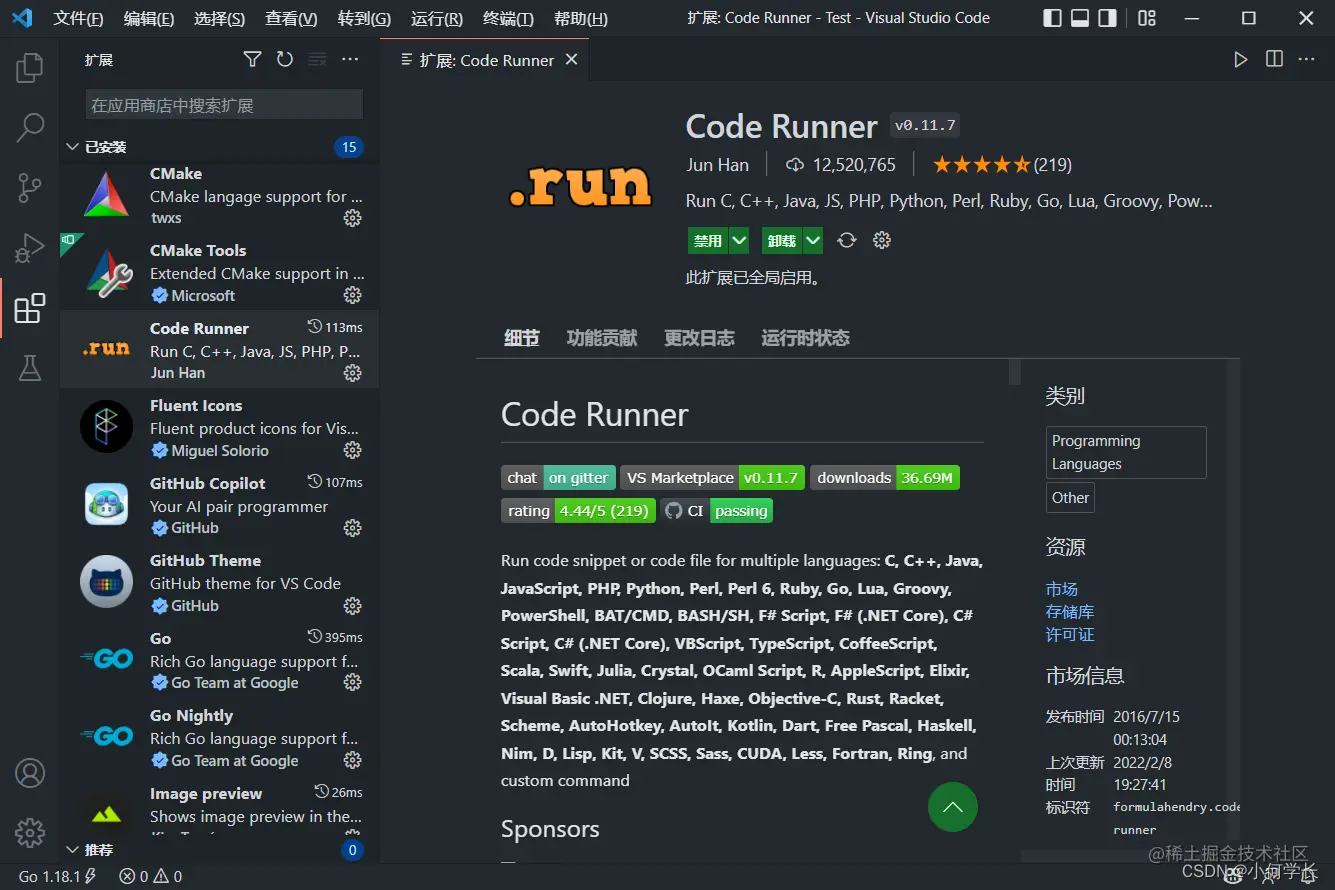Screen dimensions: 1335x890
Task: Toggle primary side bar visibility
Action: (x=1052, y=18)
